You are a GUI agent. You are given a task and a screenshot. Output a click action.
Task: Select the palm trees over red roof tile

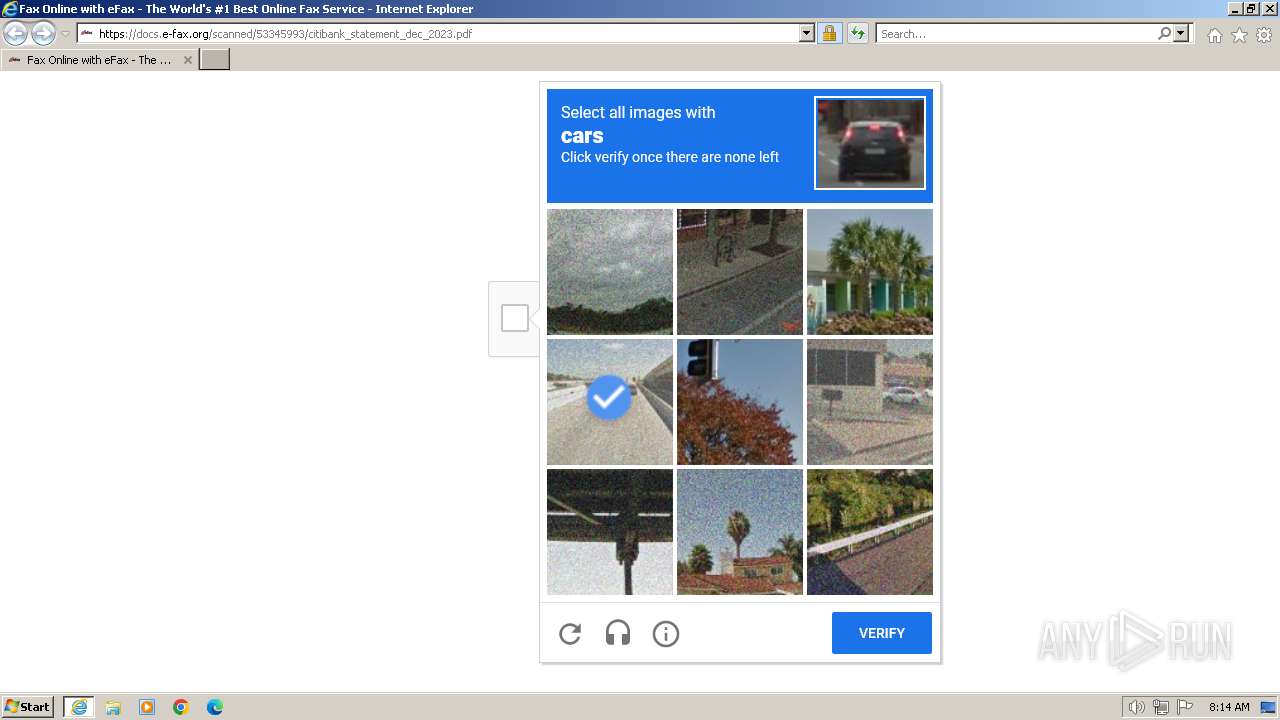pyautogui.click(x=740, y=532)
